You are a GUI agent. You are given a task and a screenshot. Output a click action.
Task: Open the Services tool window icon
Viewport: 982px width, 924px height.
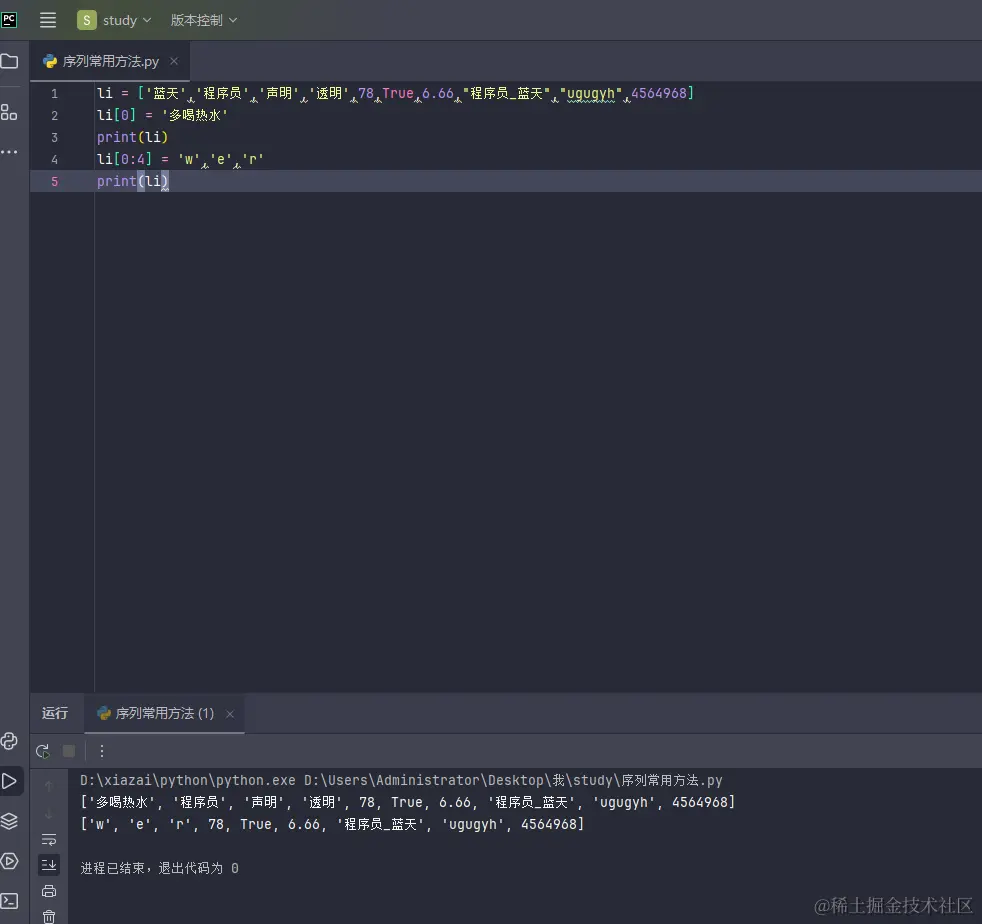tap(9, 861)
